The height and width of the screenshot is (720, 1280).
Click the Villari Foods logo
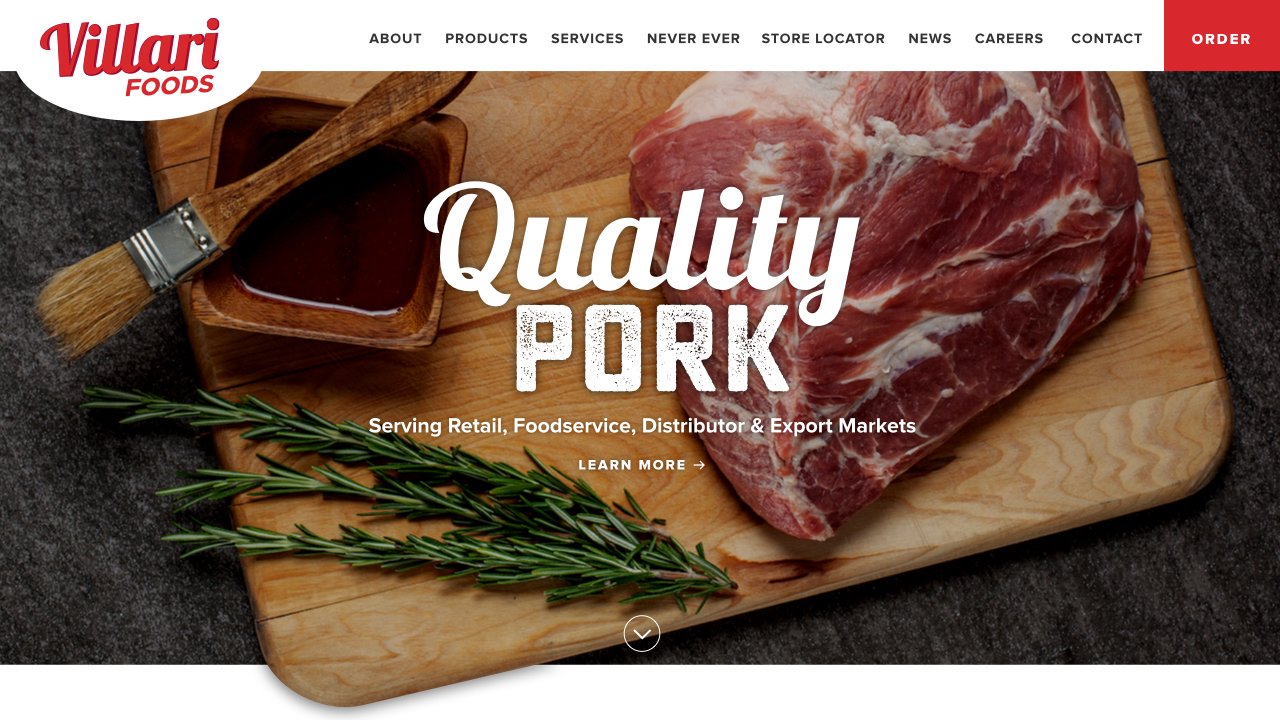[x=130, y=57]
